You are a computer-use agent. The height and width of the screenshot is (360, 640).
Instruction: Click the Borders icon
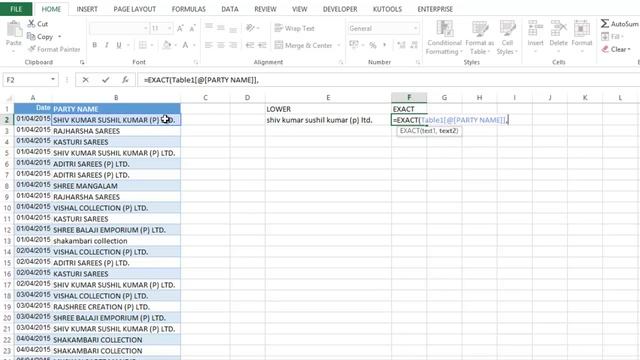coord(142,45)
